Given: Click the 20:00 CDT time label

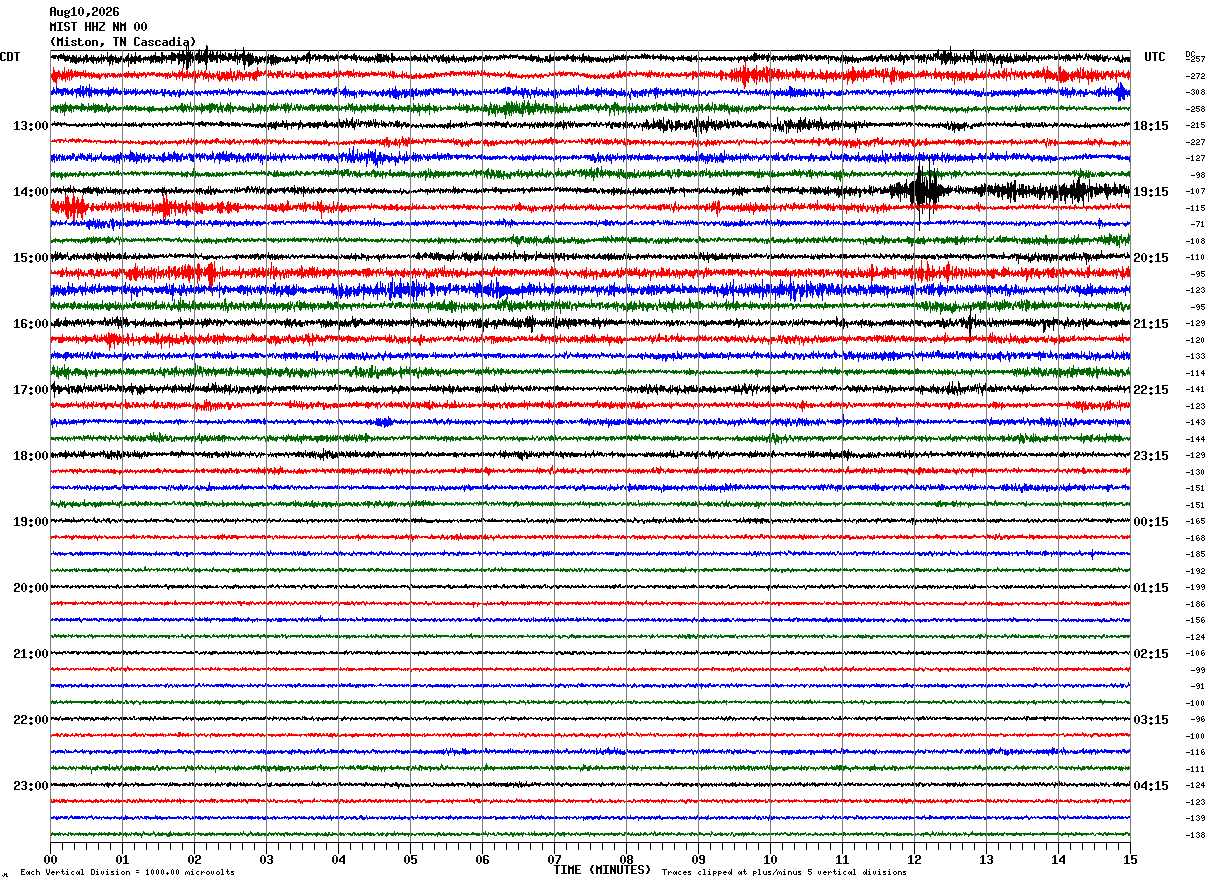Looking at the screenshot, I should coord(30,588).
